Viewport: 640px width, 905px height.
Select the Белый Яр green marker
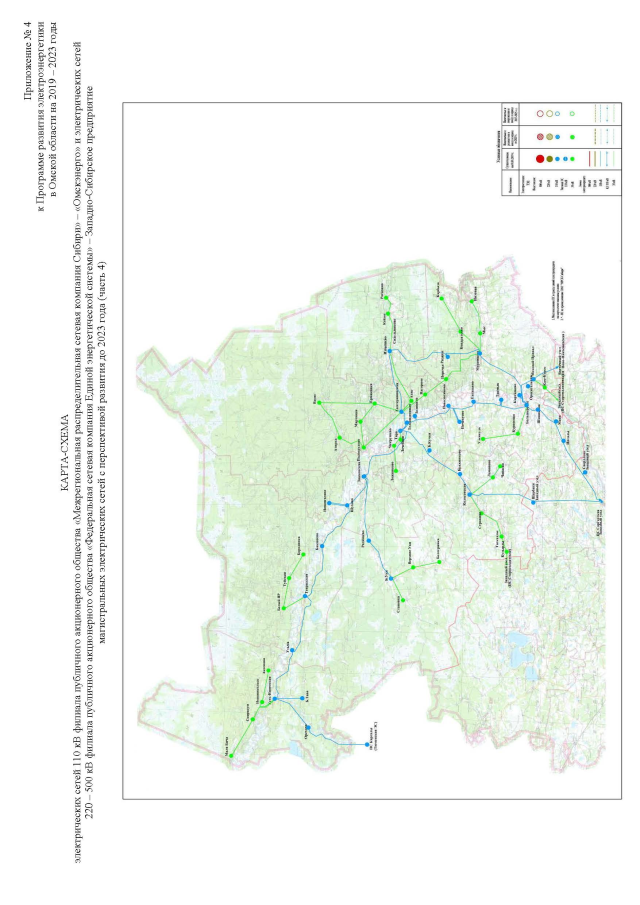(x=284, y=608)
